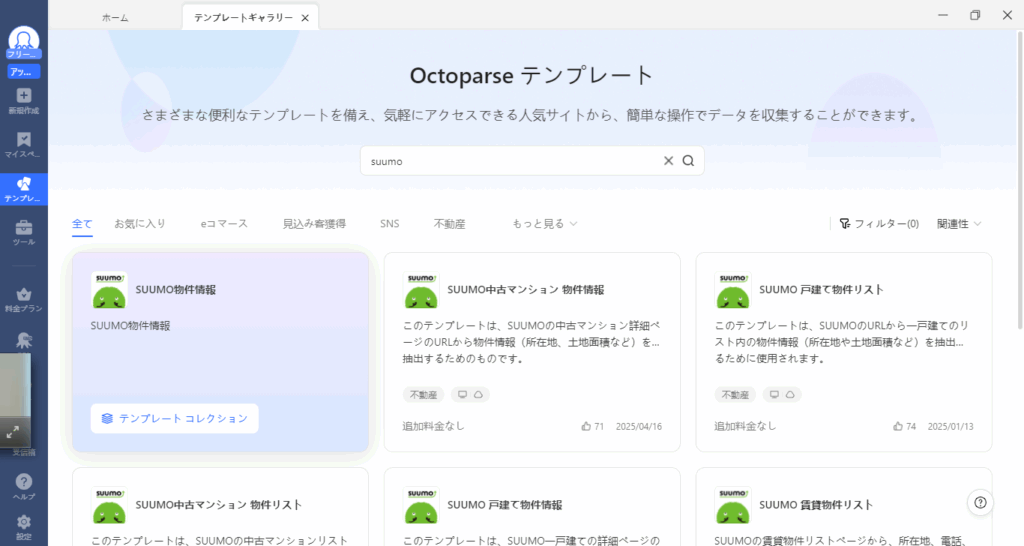Click the floating help circle icon
Image resolution: width=1024 pixels, height=546 pixels.
pyautogui.click(x=980, y=502)
